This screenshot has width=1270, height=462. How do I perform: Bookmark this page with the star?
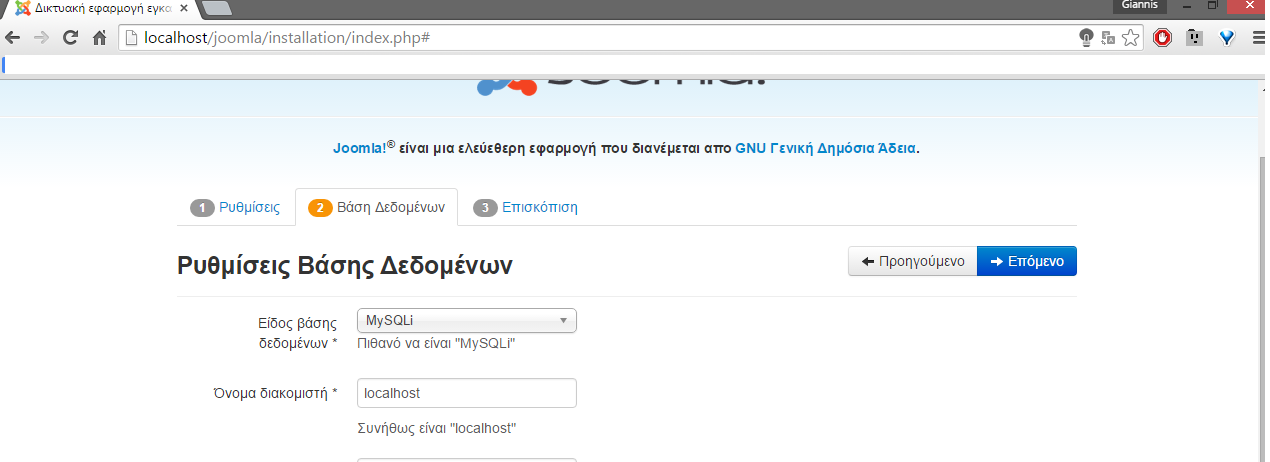(1130, 38)
